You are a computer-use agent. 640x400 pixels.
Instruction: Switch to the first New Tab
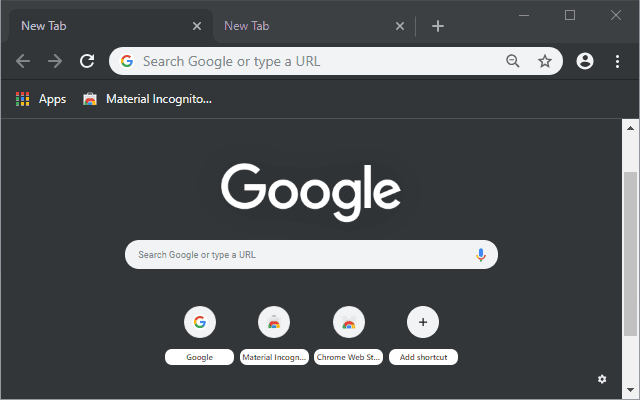[110, 26]
